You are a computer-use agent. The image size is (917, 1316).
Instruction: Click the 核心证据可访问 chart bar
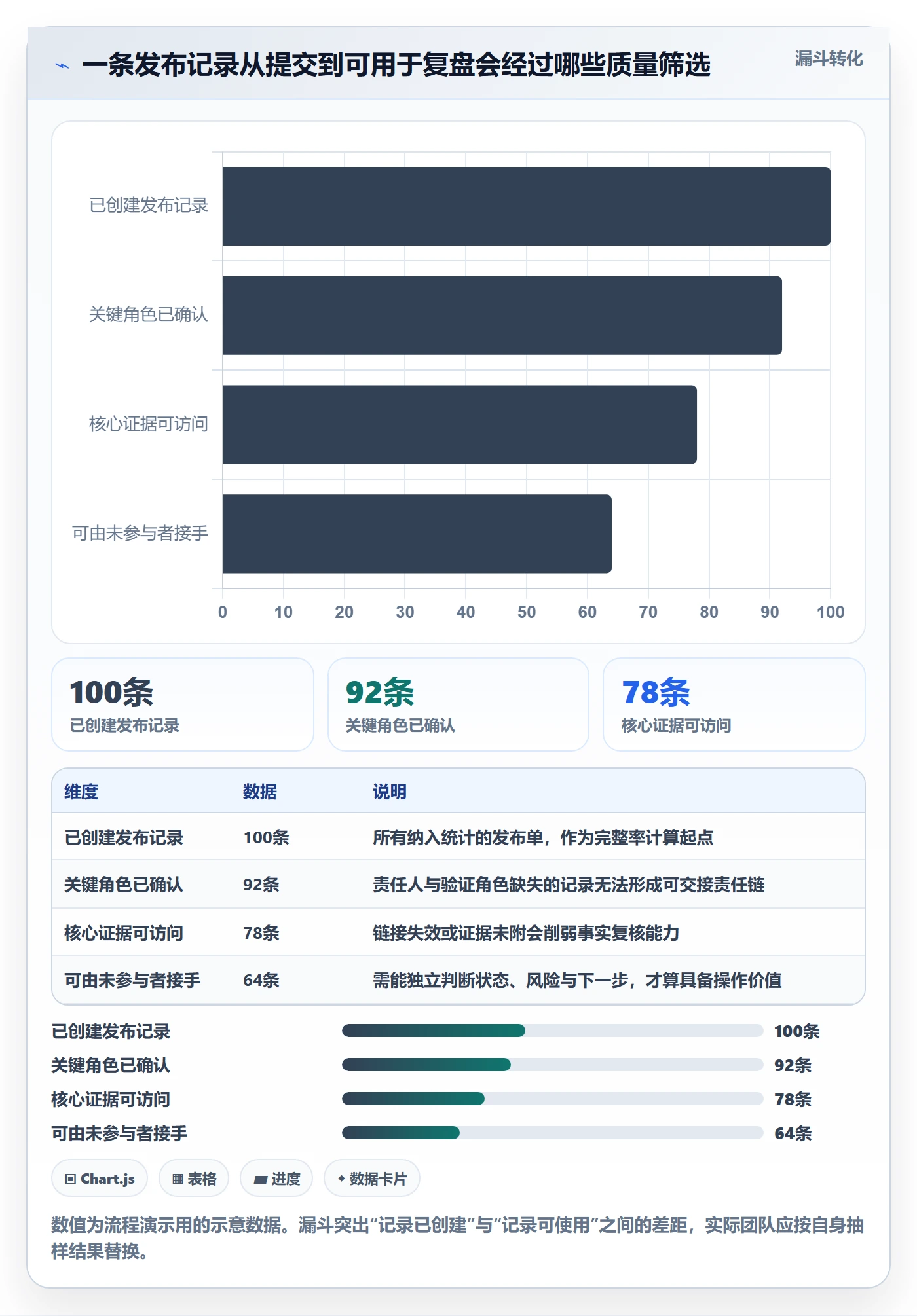[460, 425]
